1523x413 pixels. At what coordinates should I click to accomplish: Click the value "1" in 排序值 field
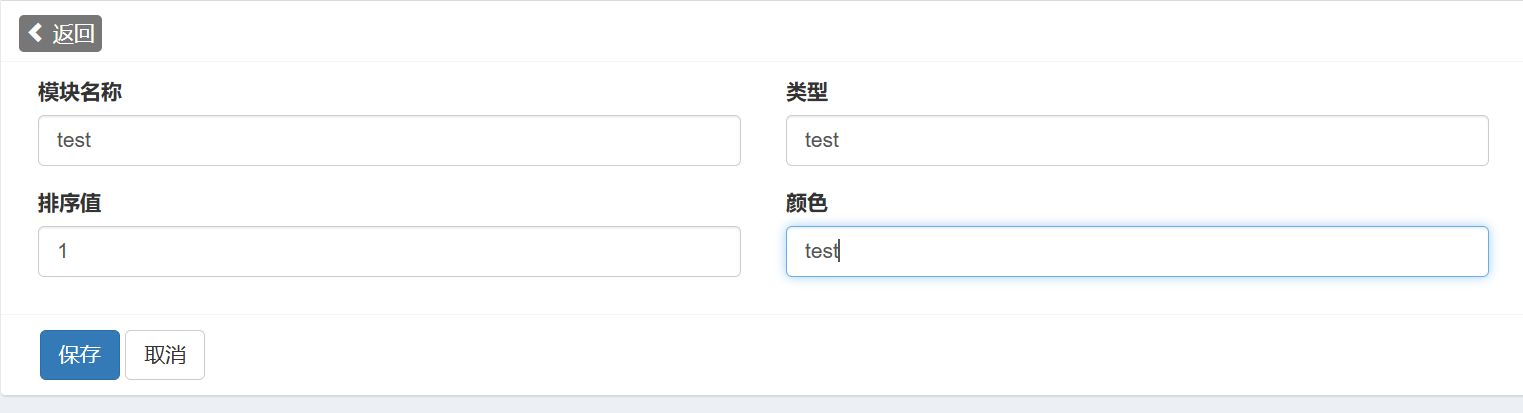62,251
